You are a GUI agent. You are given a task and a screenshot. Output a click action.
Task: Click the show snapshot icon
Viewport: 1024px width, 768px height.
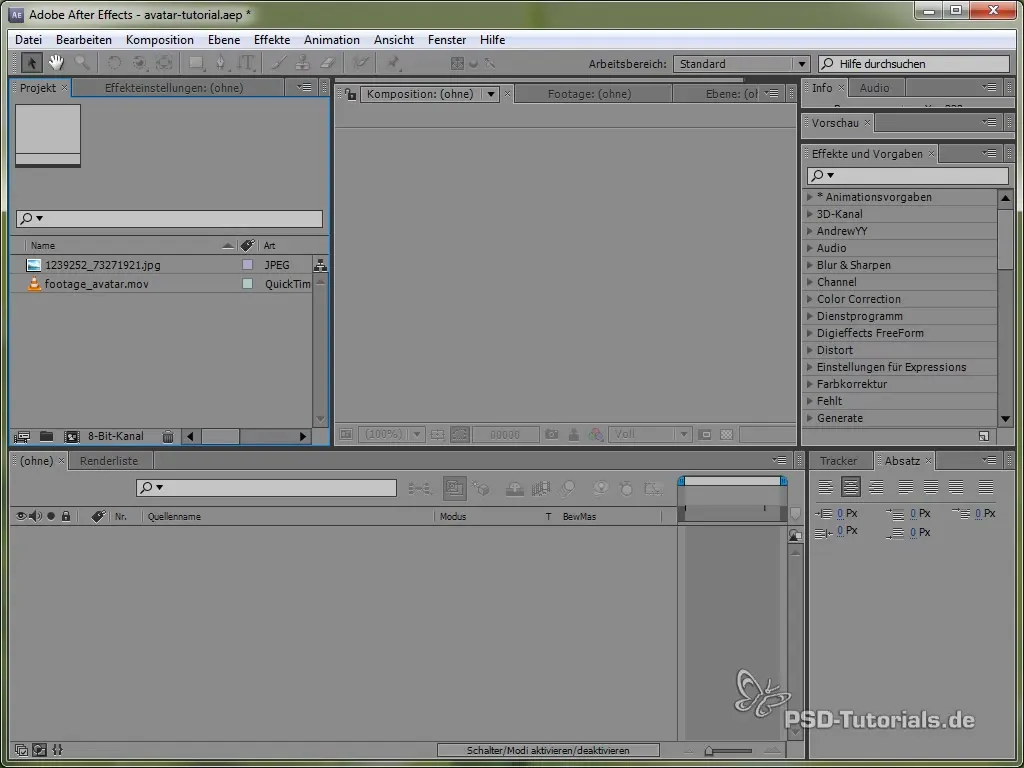click(x=573, y=434)
